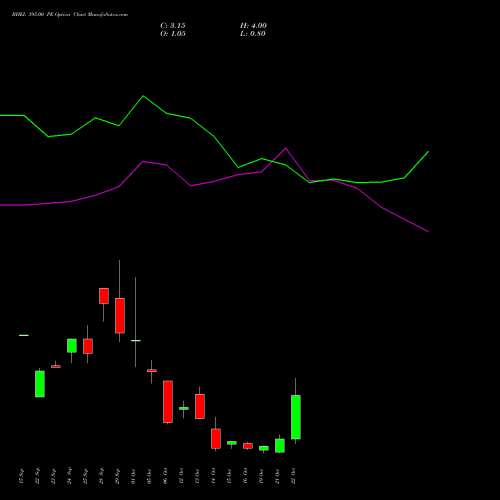Click the 05 Oct date label
Image resolution: width=500 pixels, height=500 pixels.
coord(149,476)
